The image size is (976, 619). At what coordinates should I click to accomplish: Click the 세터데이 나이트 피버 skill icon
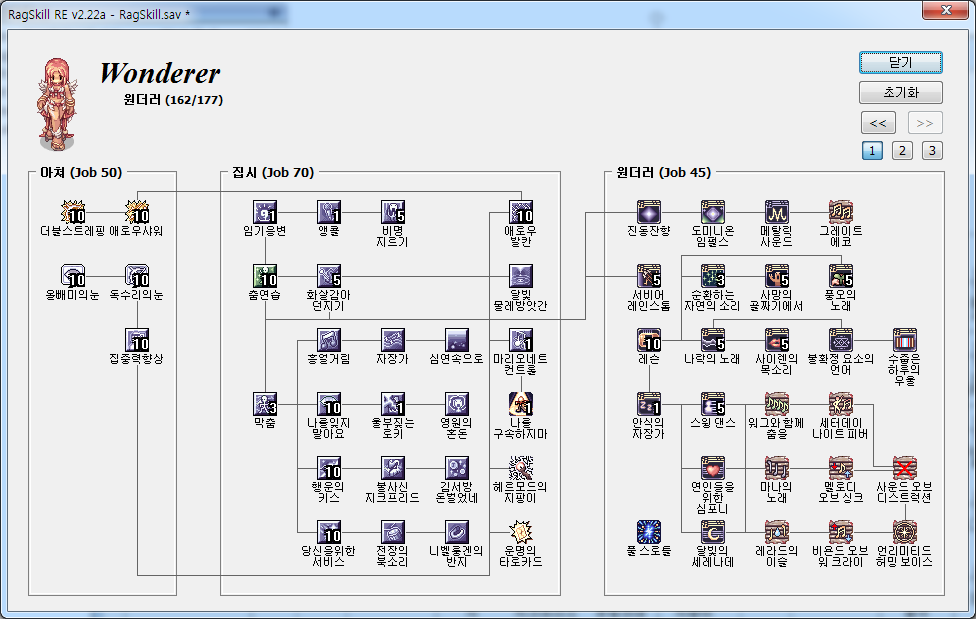click(x=841, y=404)
